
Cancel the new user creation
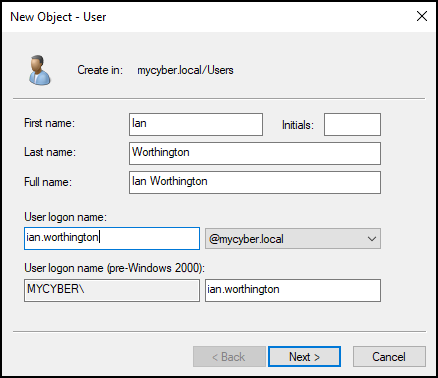389,357
